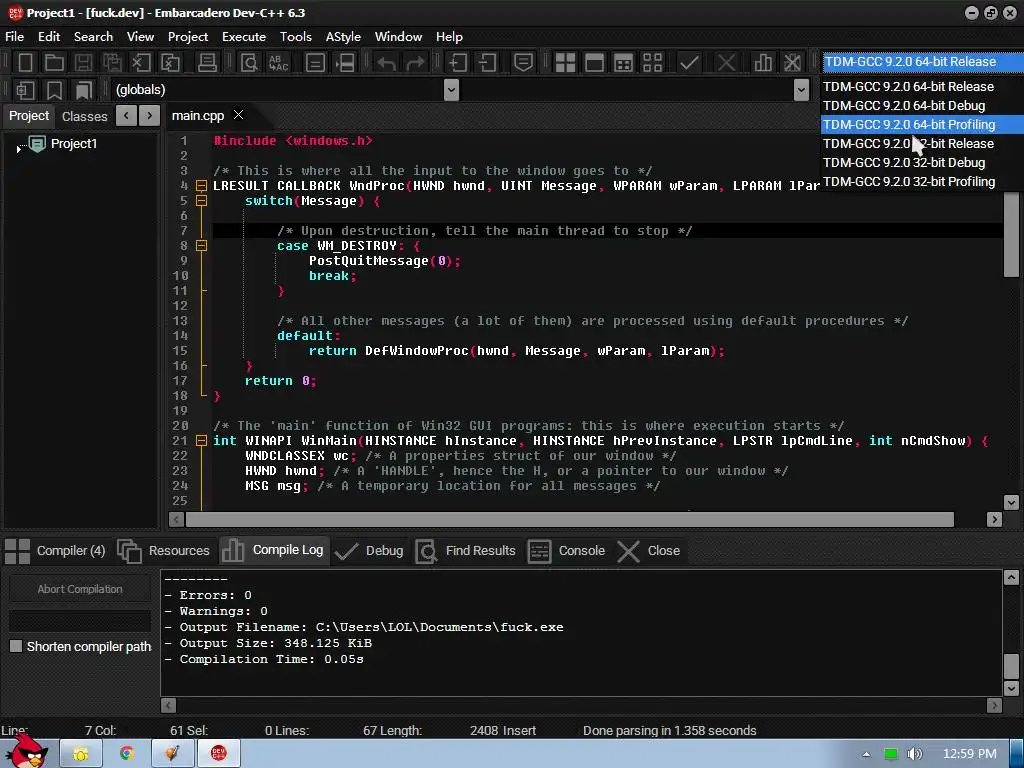Screen dimensions: 1024x768
Task: Close the main.cpp editor tab
Action: coord(238,115)
